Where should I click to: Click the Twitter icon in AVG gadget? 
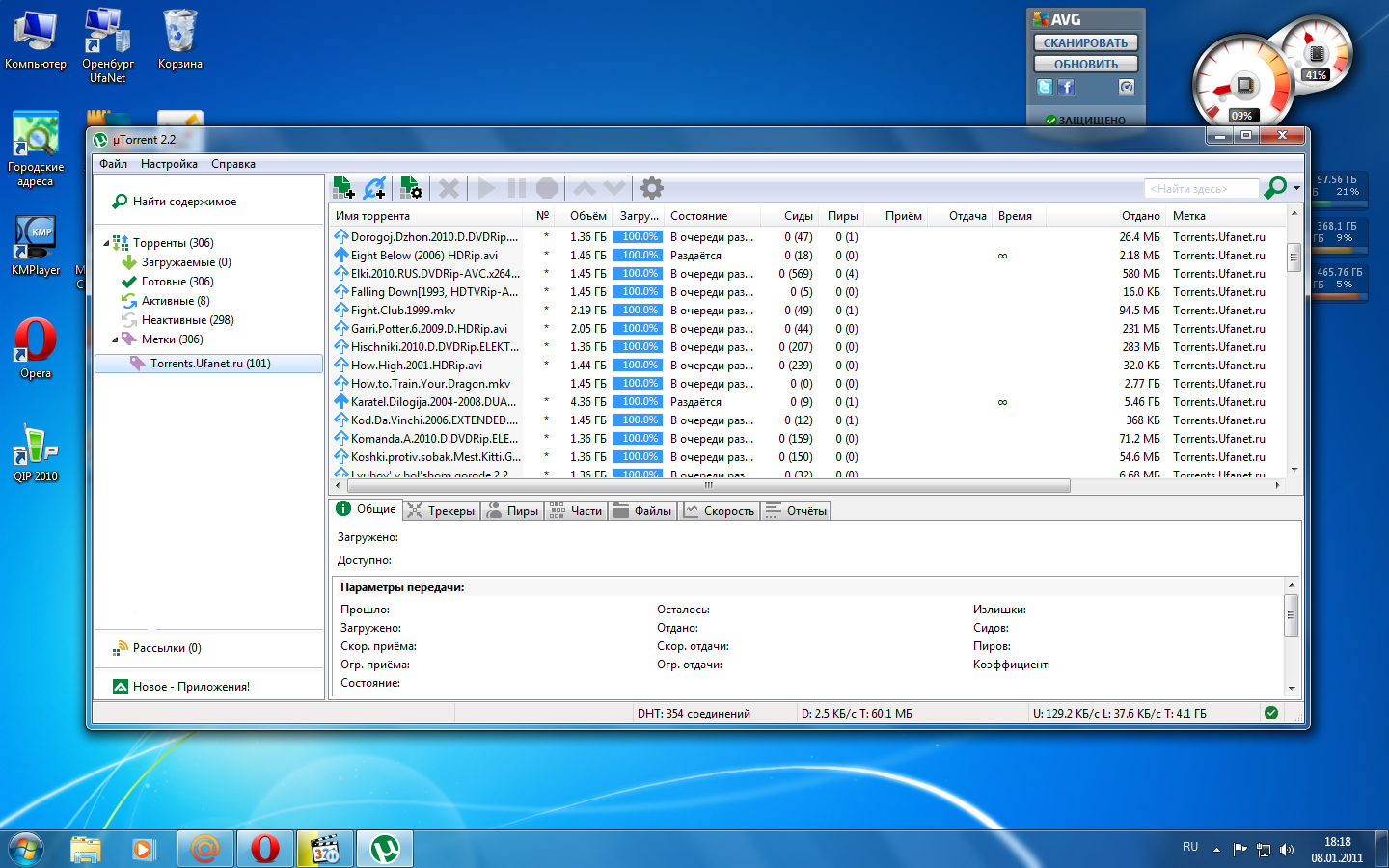coord(1045,87)
